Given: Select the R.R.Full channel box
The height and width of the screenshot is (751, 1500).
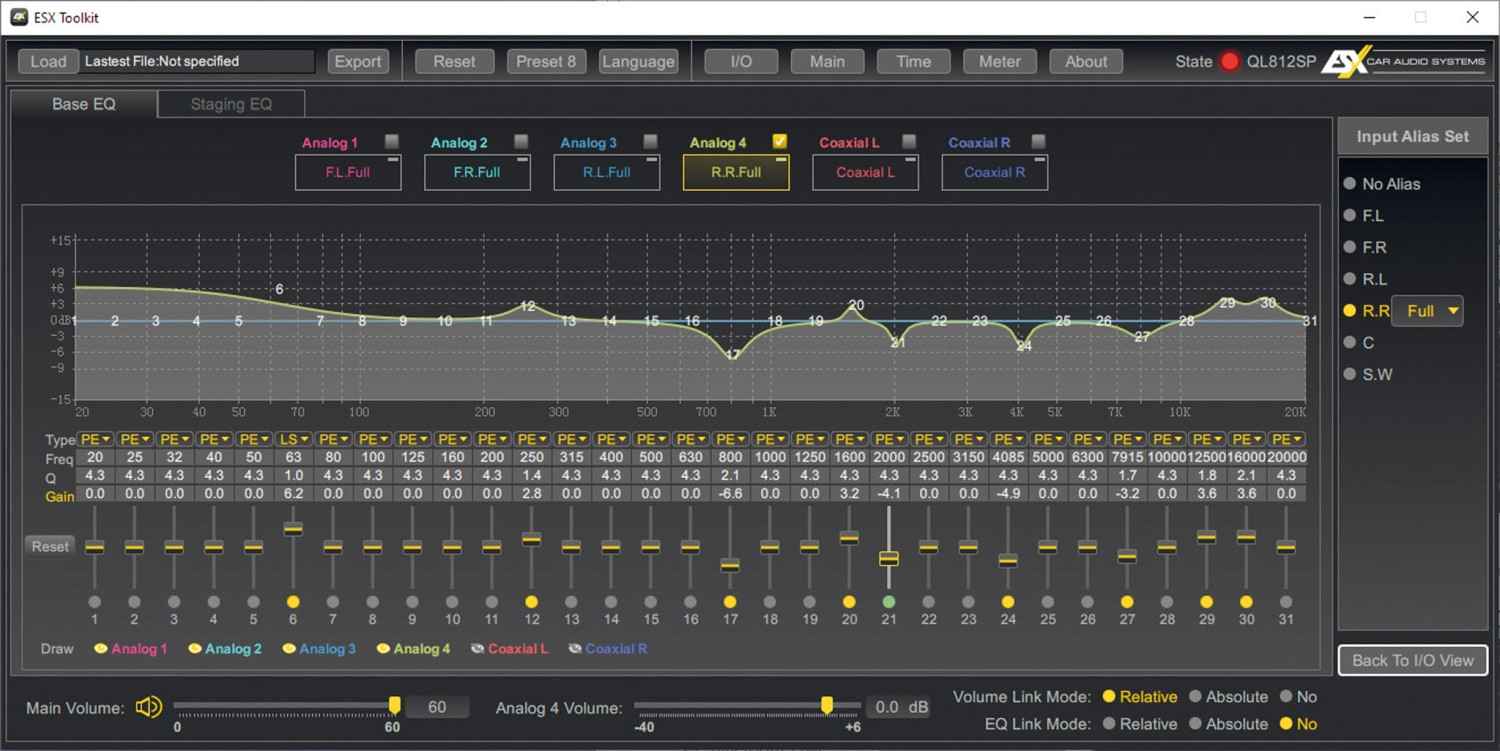Looking at the screenshot, I should (x=736, y=172).
